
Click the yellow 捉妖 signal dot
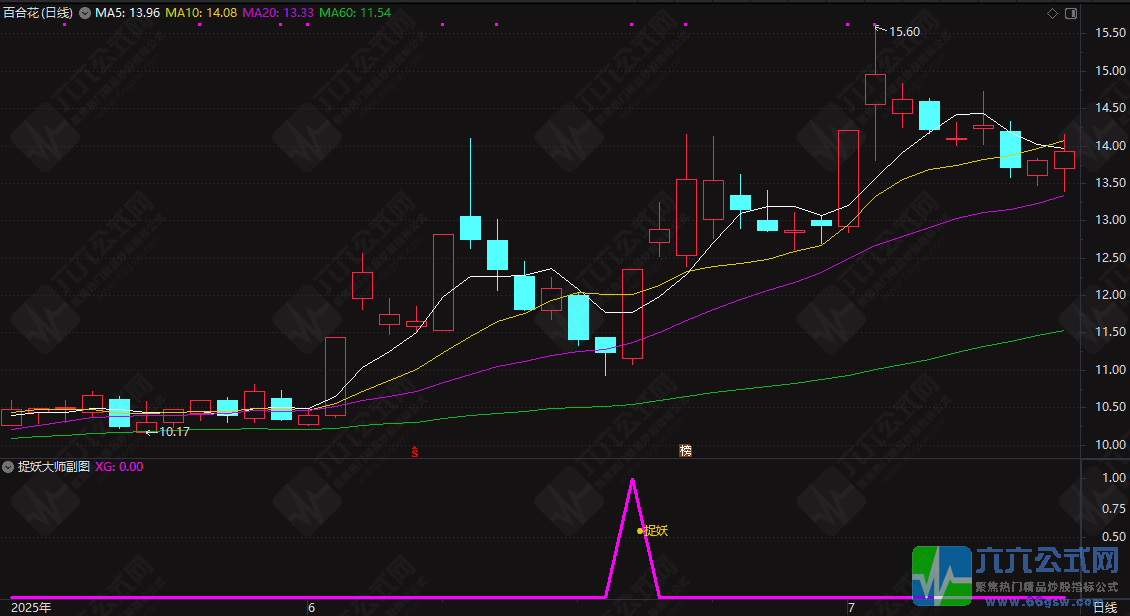click(640, 531)
